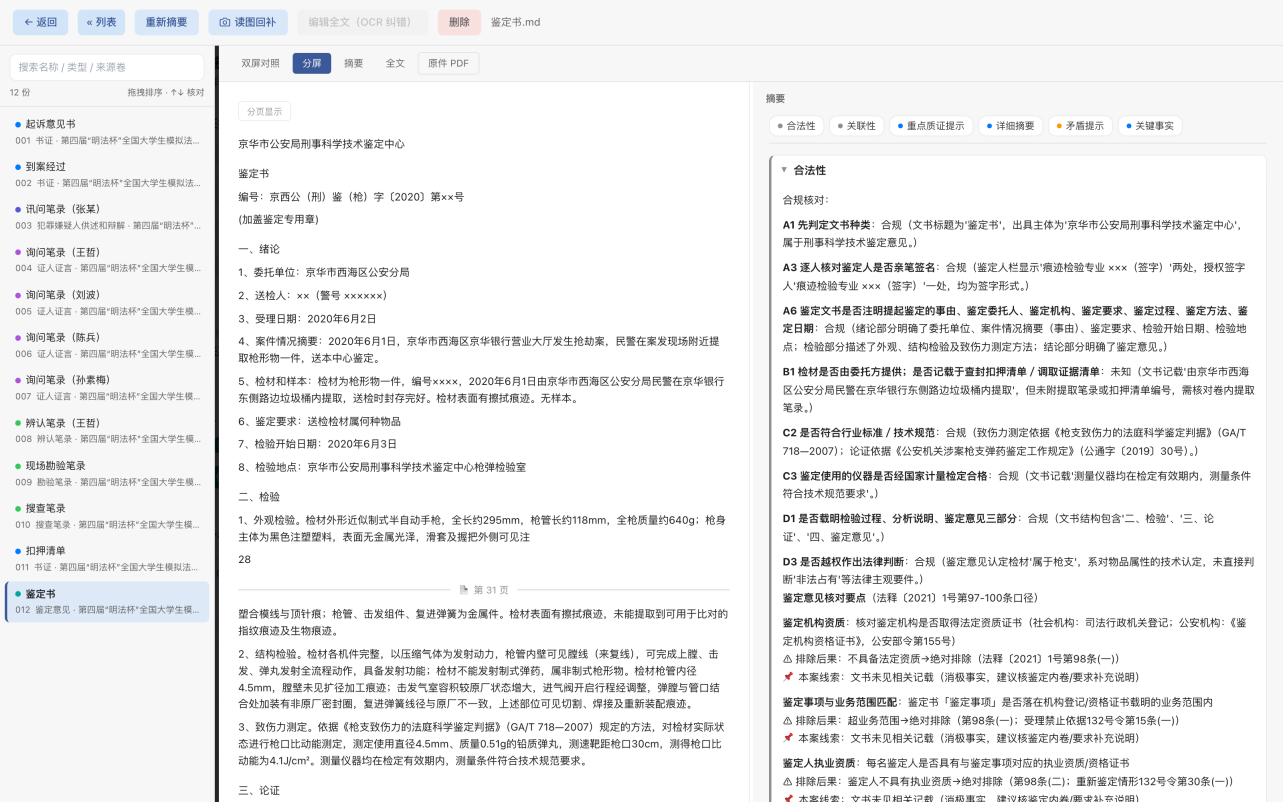Click the 鉴定书.md file name
The height and width of the screenshot is (802, 1283).
[516, 22]
